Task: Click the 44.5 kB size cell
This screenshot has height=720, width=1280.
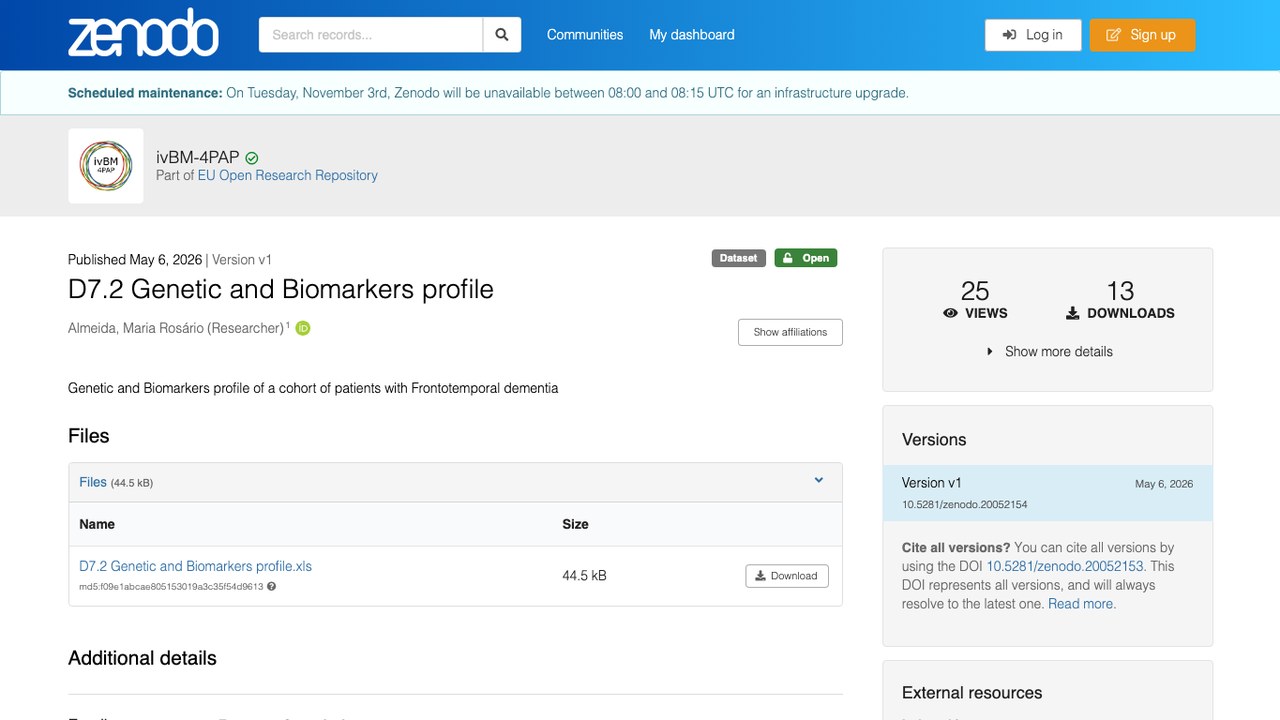Action: [584, 576]
